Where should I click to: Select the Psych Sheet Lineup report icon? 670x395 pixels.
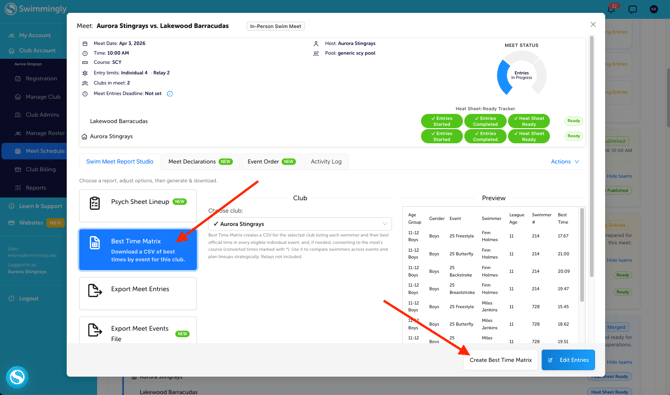click(95, 203)
